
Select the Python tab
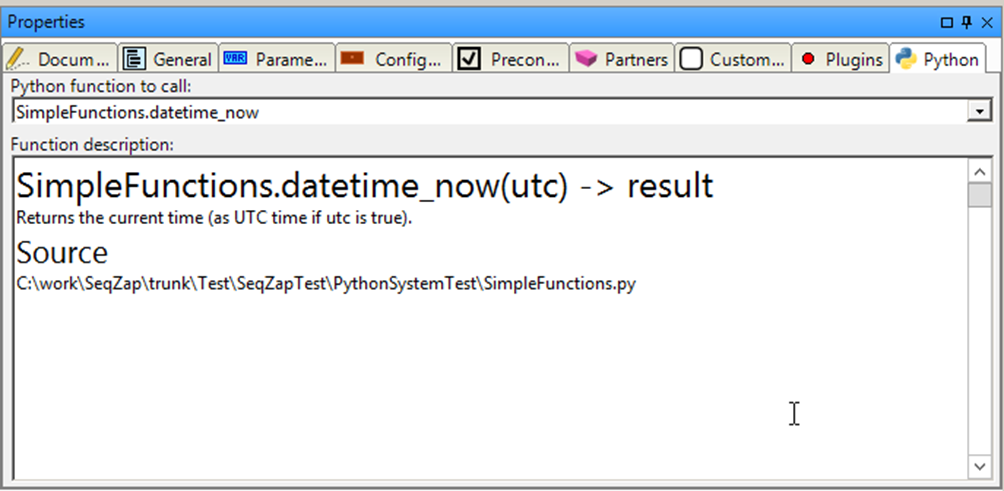coord(937,58)
